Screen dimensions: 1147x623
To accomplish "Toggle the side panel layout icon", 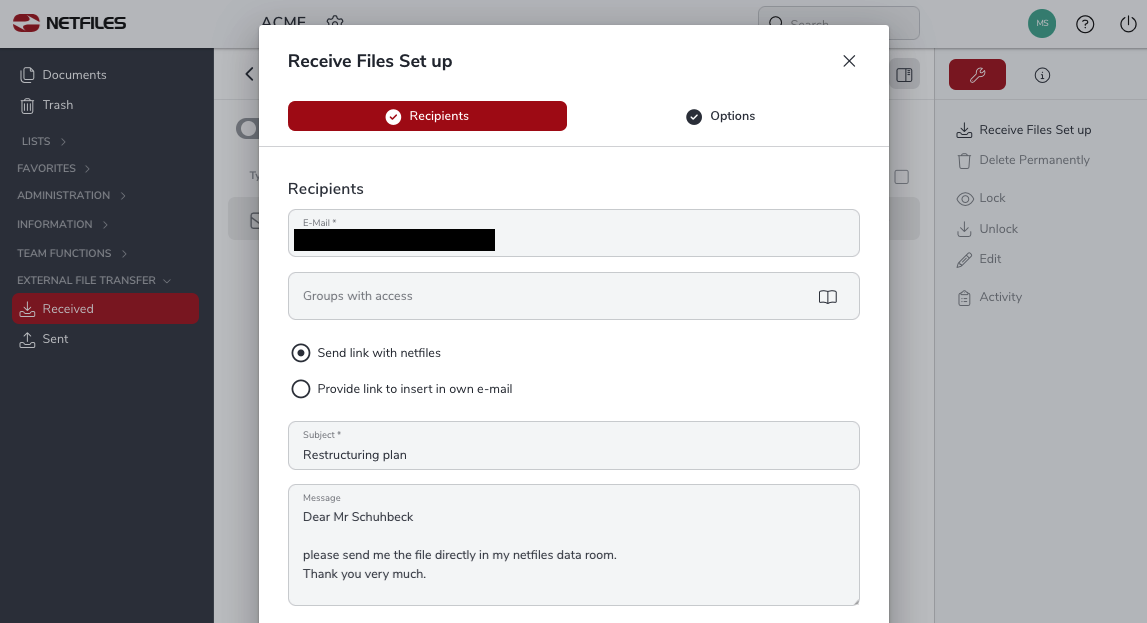I will pos(904,75).
